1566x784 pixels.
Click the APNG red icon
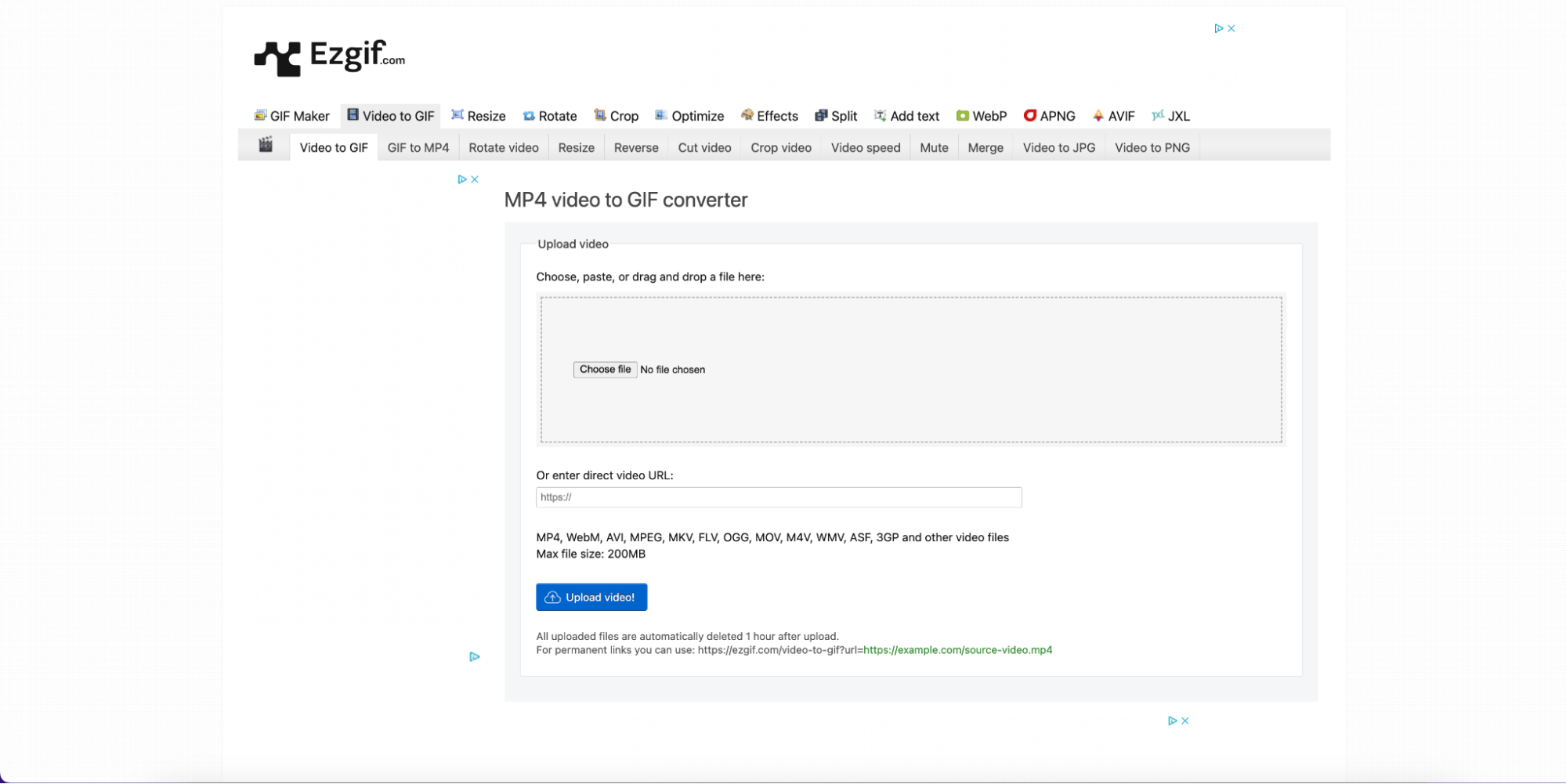[x=1030, y=115]
